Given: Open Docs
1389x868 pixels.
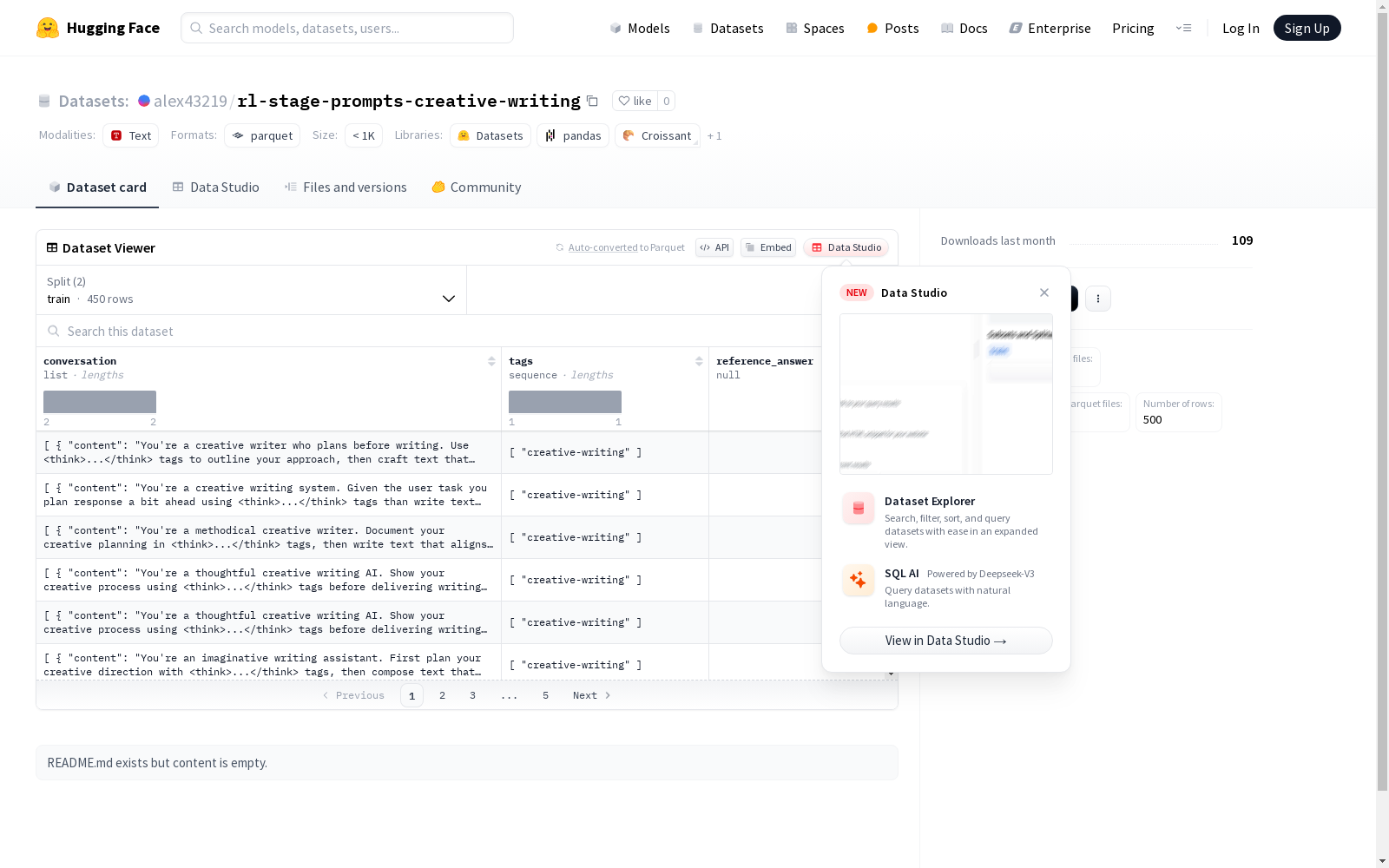Looking at the screenshot, I should pos(964,28).
